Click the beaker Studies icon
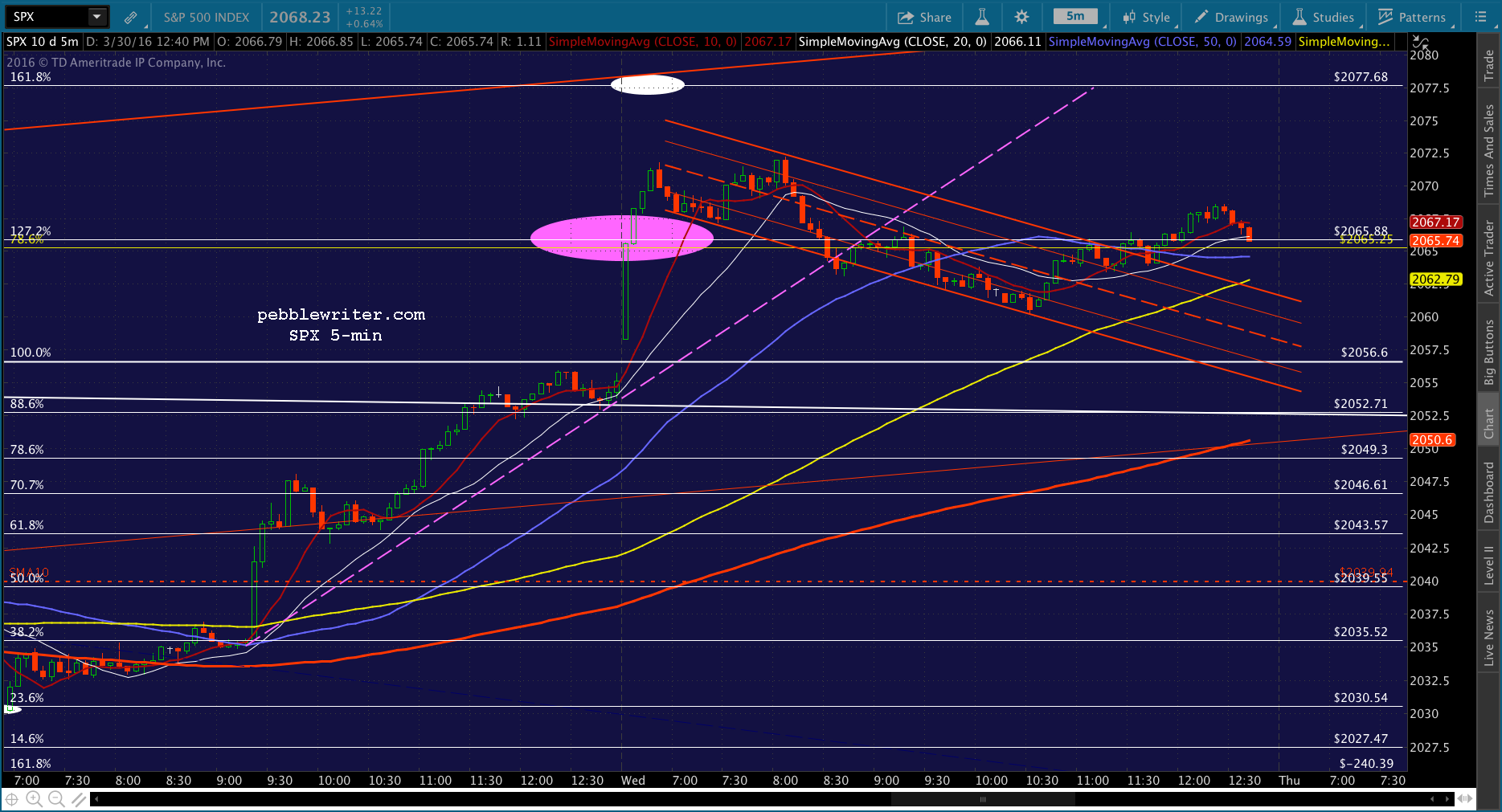This screenshot has width=1502, height=812. 1299,17
